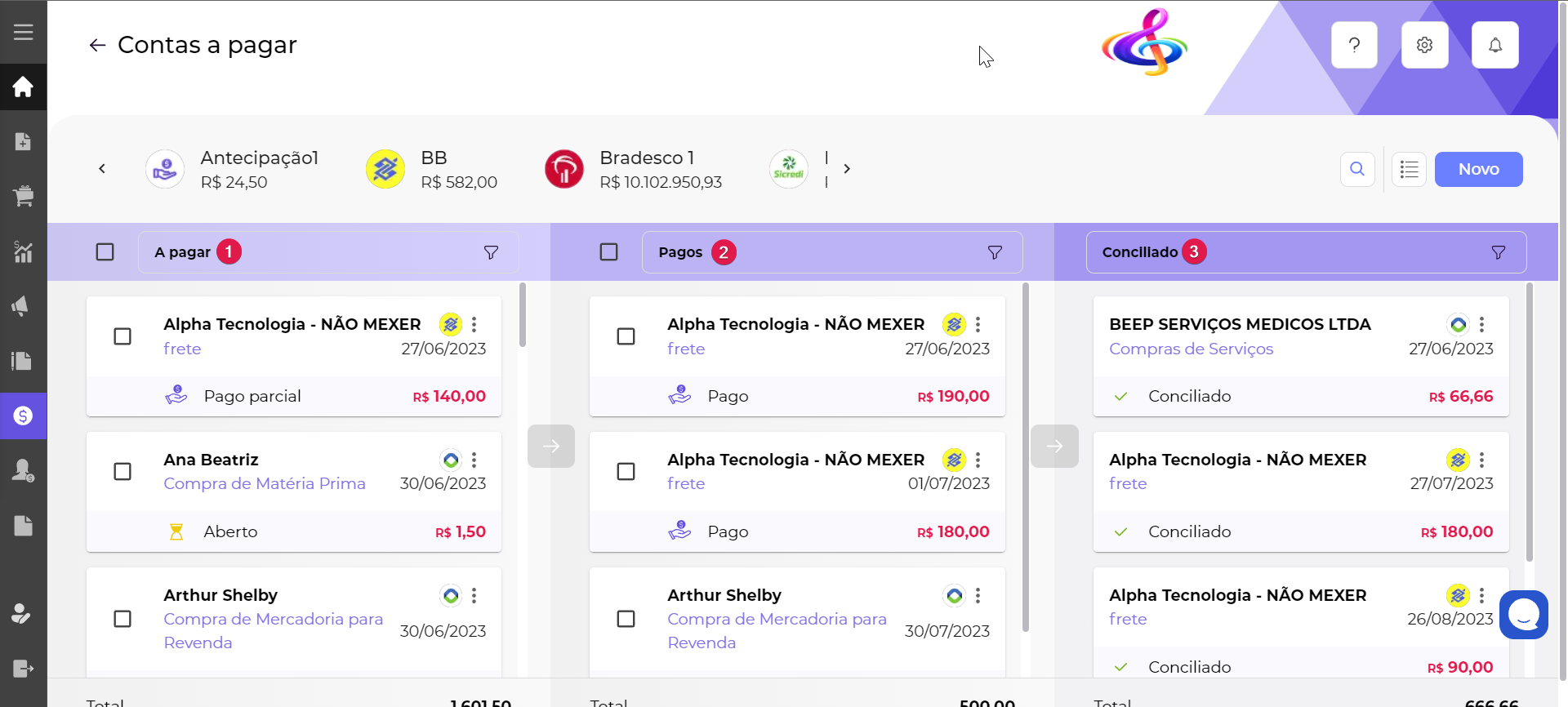Open notifications bell icon
The height and width of the screenshot is (707, 1568).
click(x=1494, y=45)
